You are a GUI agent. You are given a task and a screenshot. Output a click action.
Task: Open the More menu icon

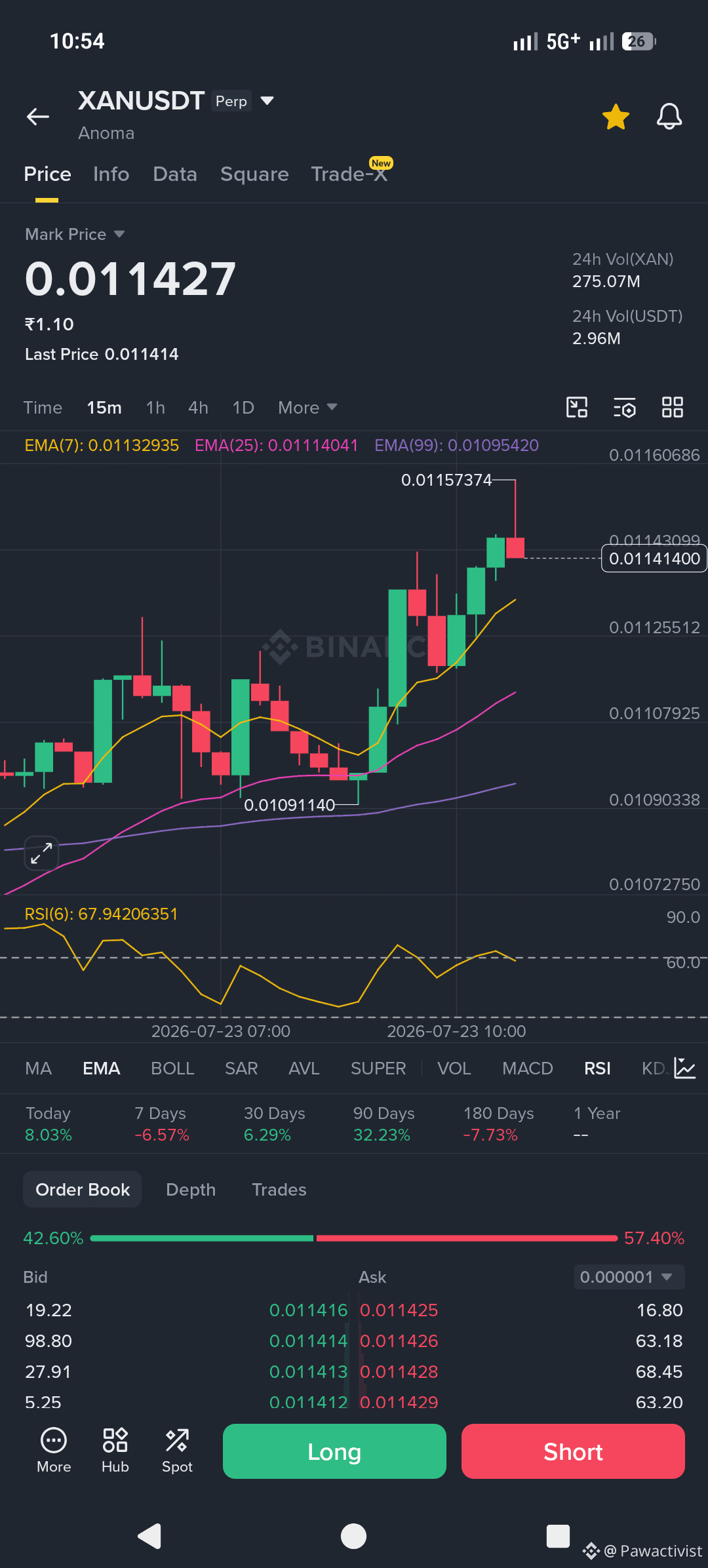(x=54, y=1451)
